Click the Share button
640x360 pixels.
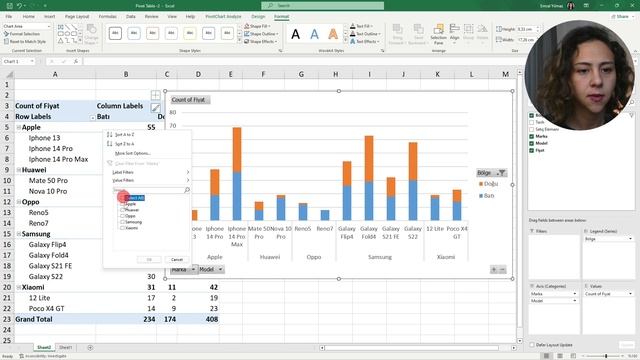620,16
